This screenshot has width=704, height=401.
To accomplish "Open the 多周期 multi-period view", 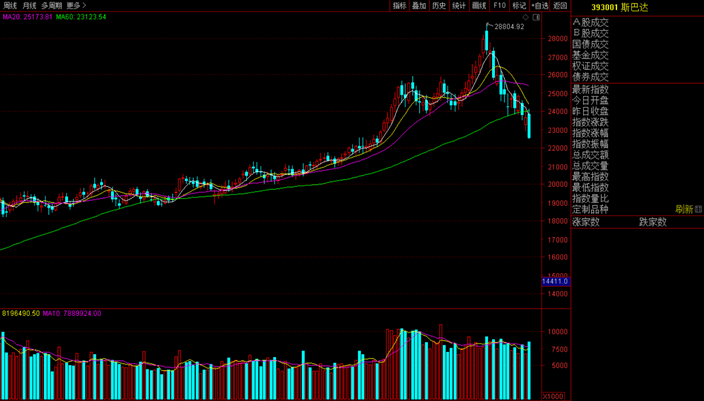I will (51, 5).
